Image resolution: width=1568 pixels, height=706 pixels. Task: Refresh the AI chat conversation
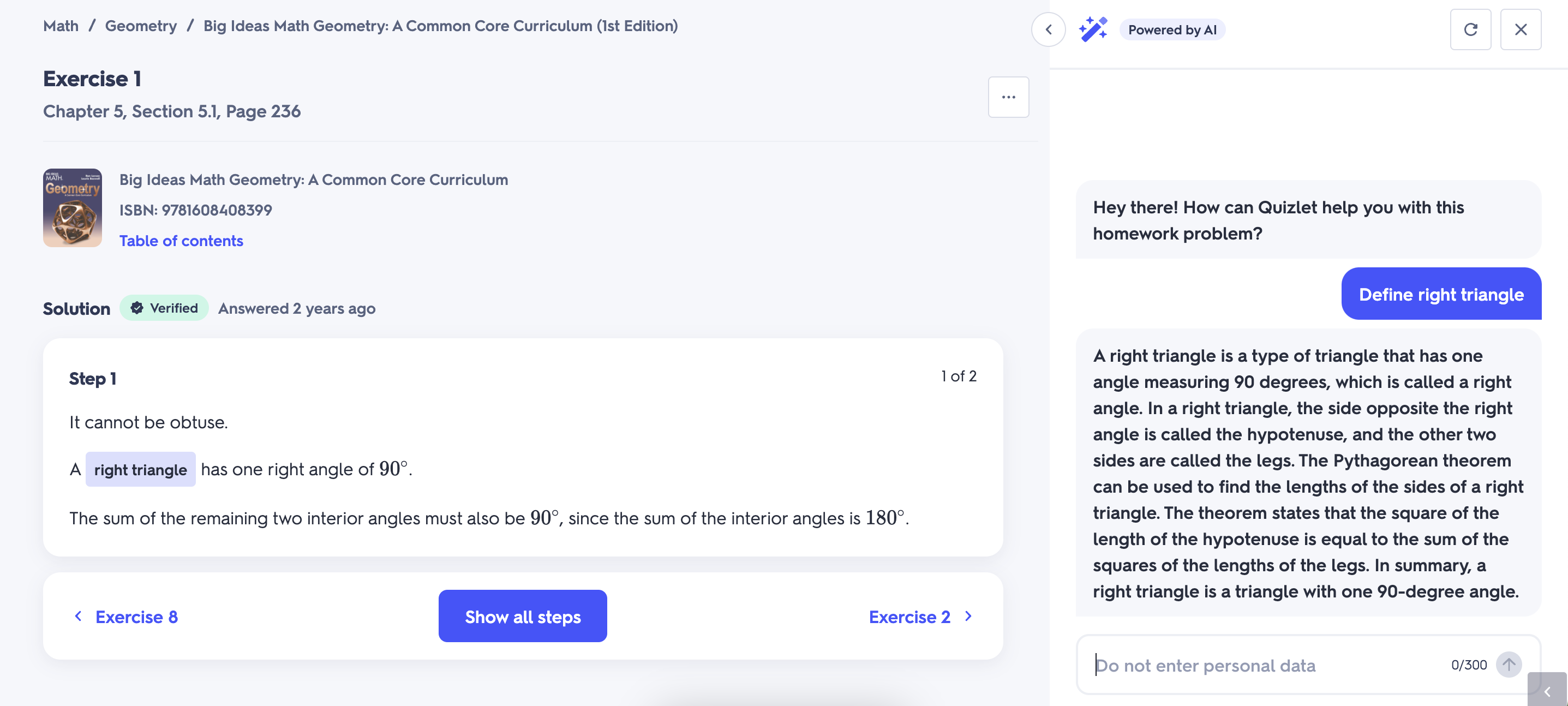(1470, 29)
